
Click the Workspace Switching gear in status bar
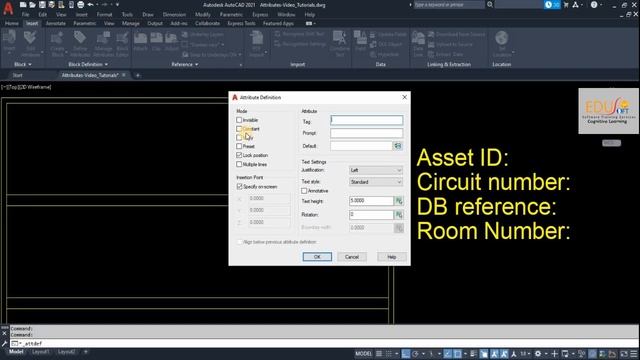538,353
